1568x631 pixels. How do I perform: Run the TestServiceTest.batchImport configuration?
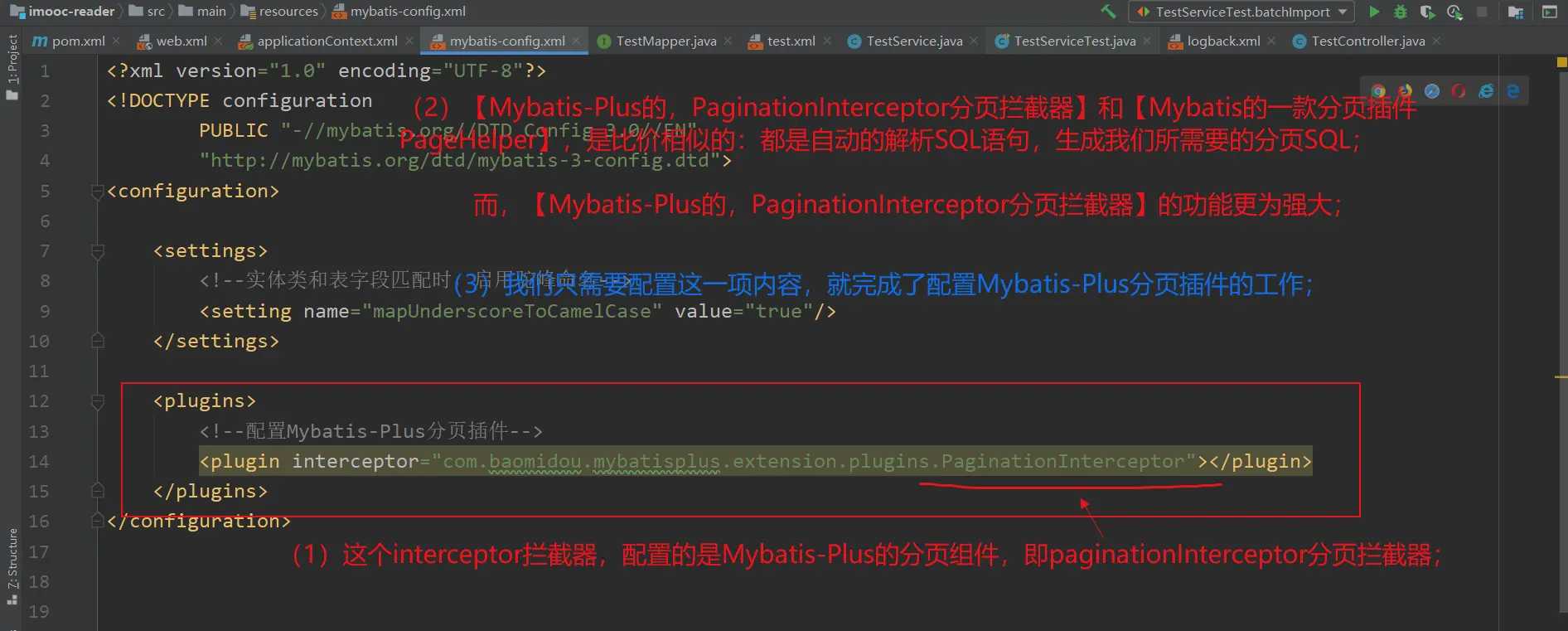pos(1375,12)
